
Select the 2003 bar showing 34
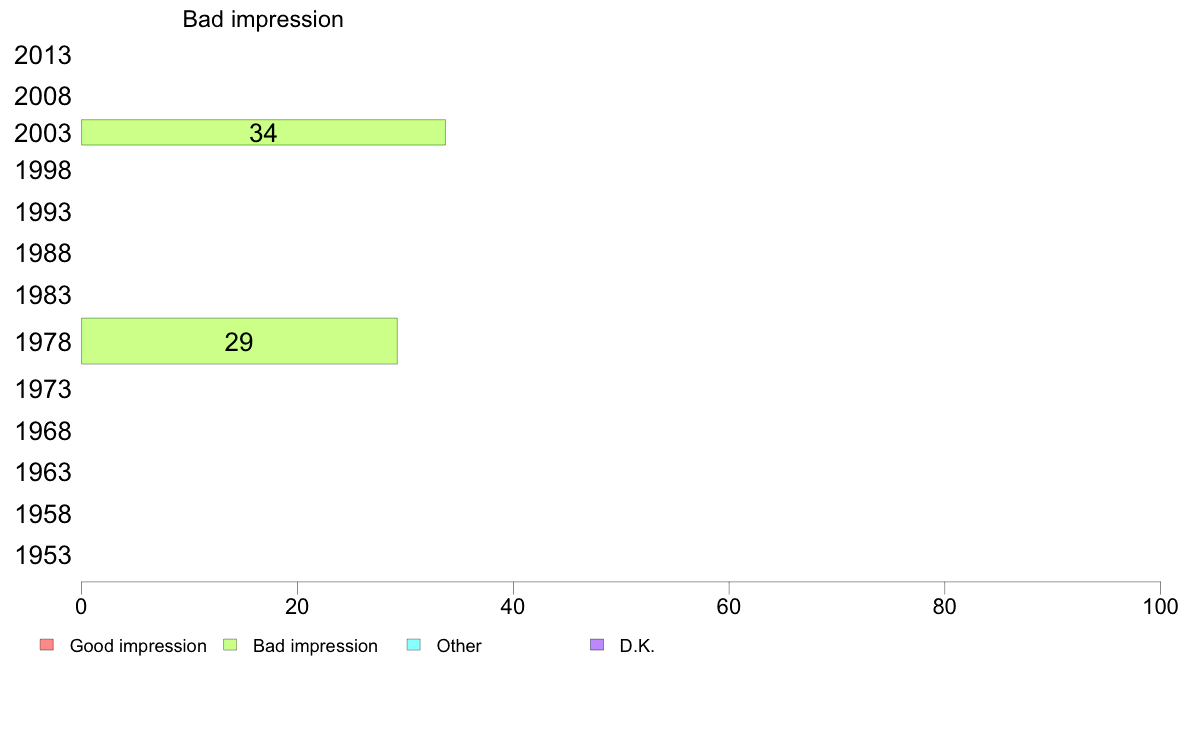pos(263,133)
